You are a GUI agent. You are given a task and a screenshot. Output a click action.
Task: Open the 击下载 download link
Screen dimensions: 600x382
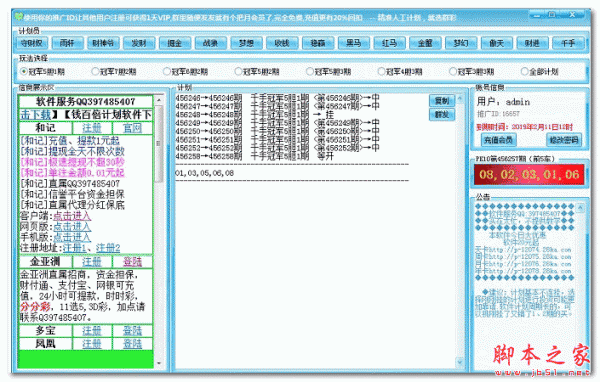tap(35, 114)
